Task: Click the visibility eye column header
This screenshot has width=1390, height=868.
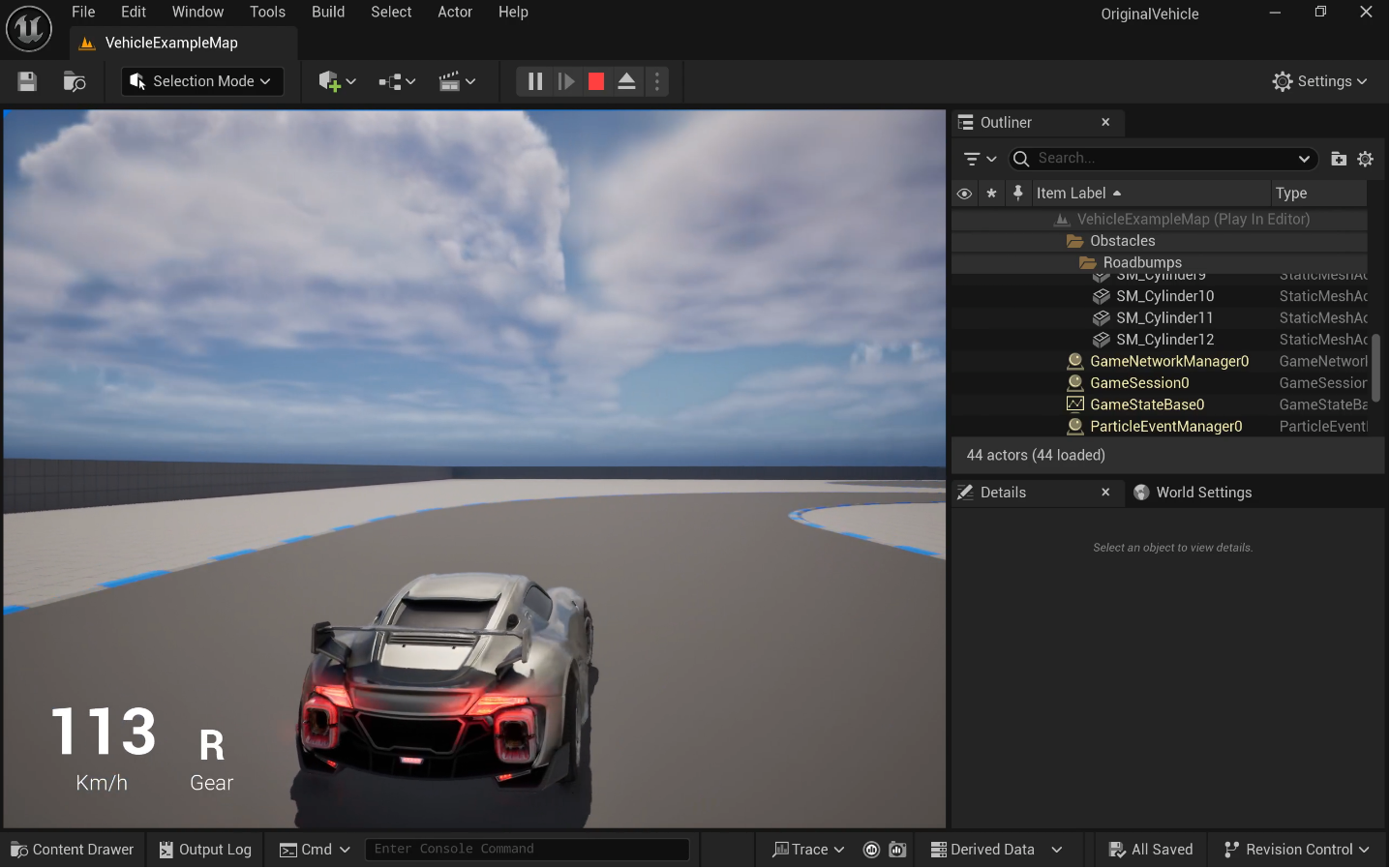Action: [x=964, y=194]
